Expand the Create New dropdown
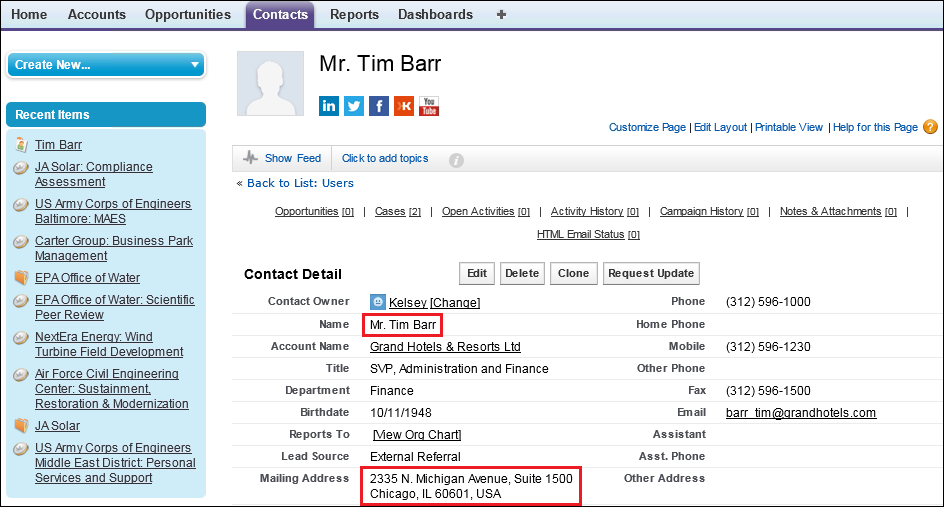This screenshot has width=944, height=507. pyautogui.click(x=106, y=64)
